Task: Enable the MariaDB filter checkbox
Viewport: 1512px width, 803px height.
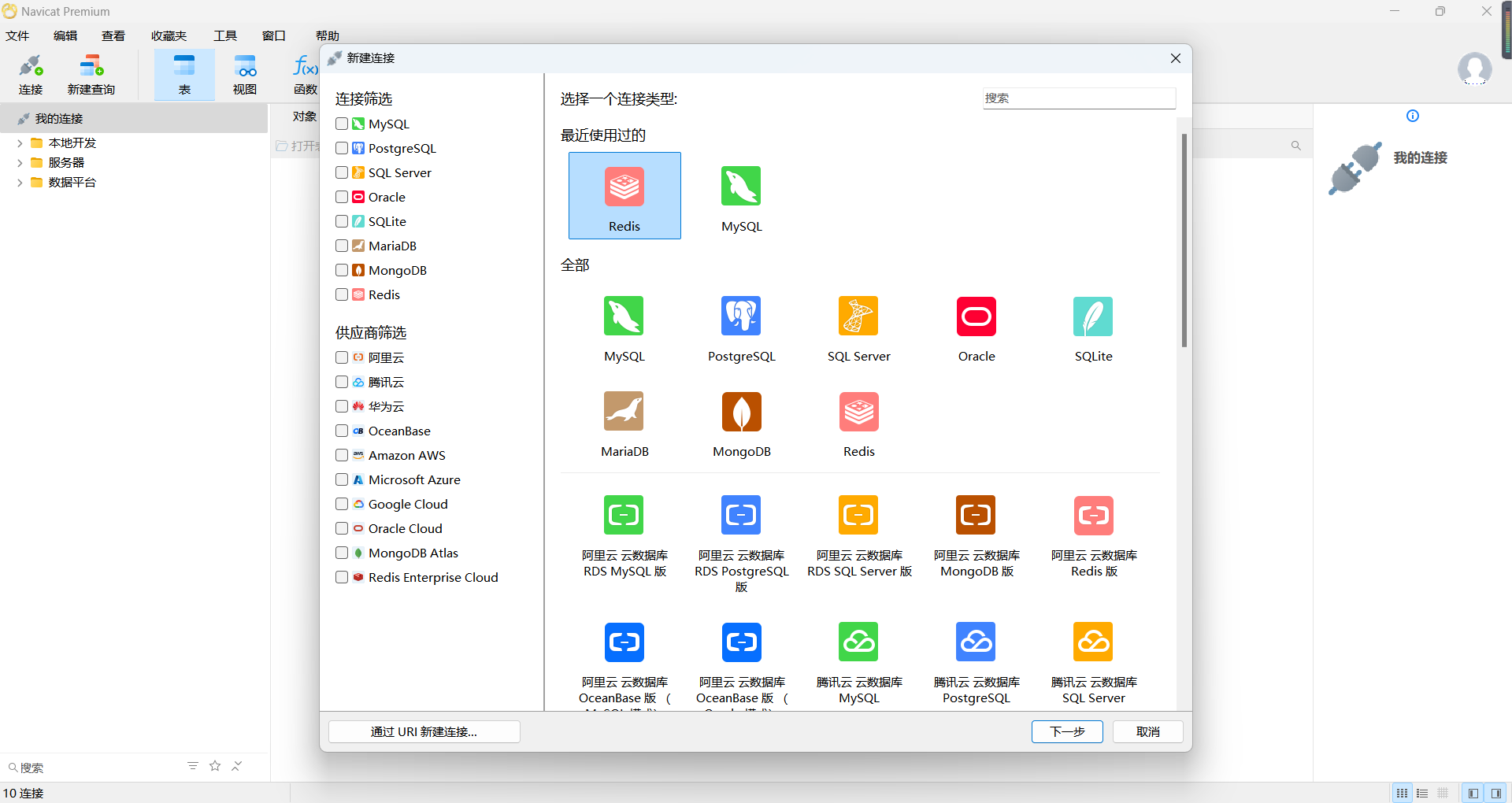Action: point(342,246)
